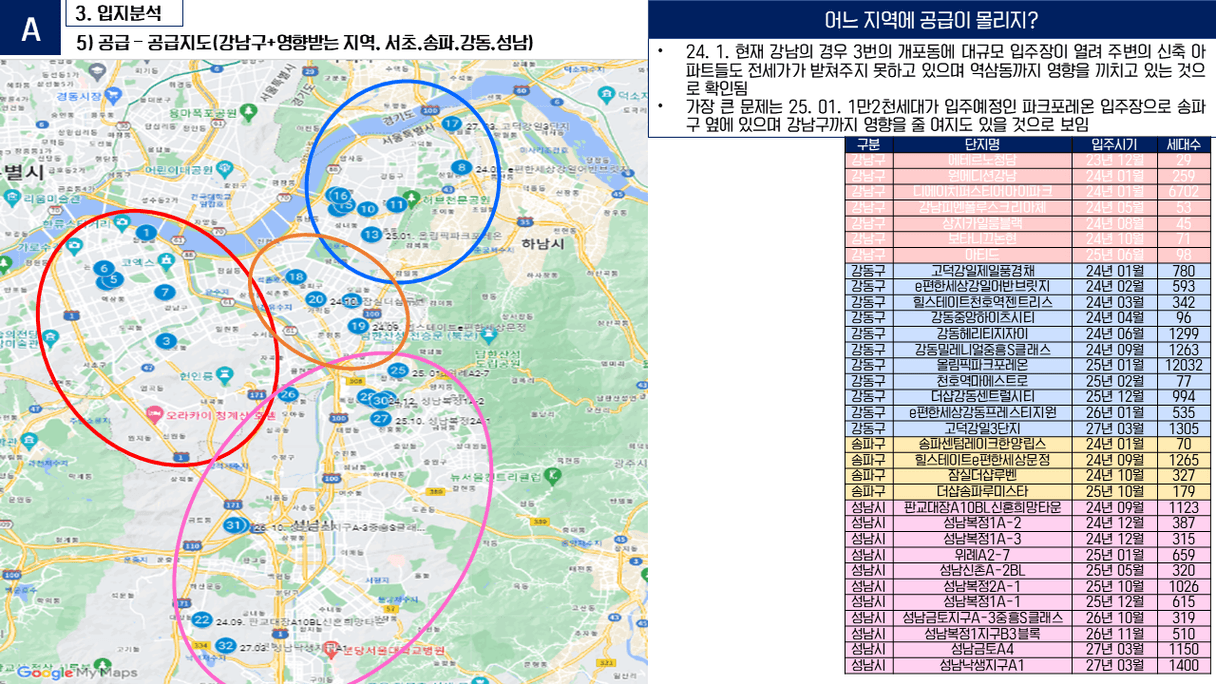This screenshot has height=684, width=1216.
Task: Select map marker number 26
Action: 288,394
